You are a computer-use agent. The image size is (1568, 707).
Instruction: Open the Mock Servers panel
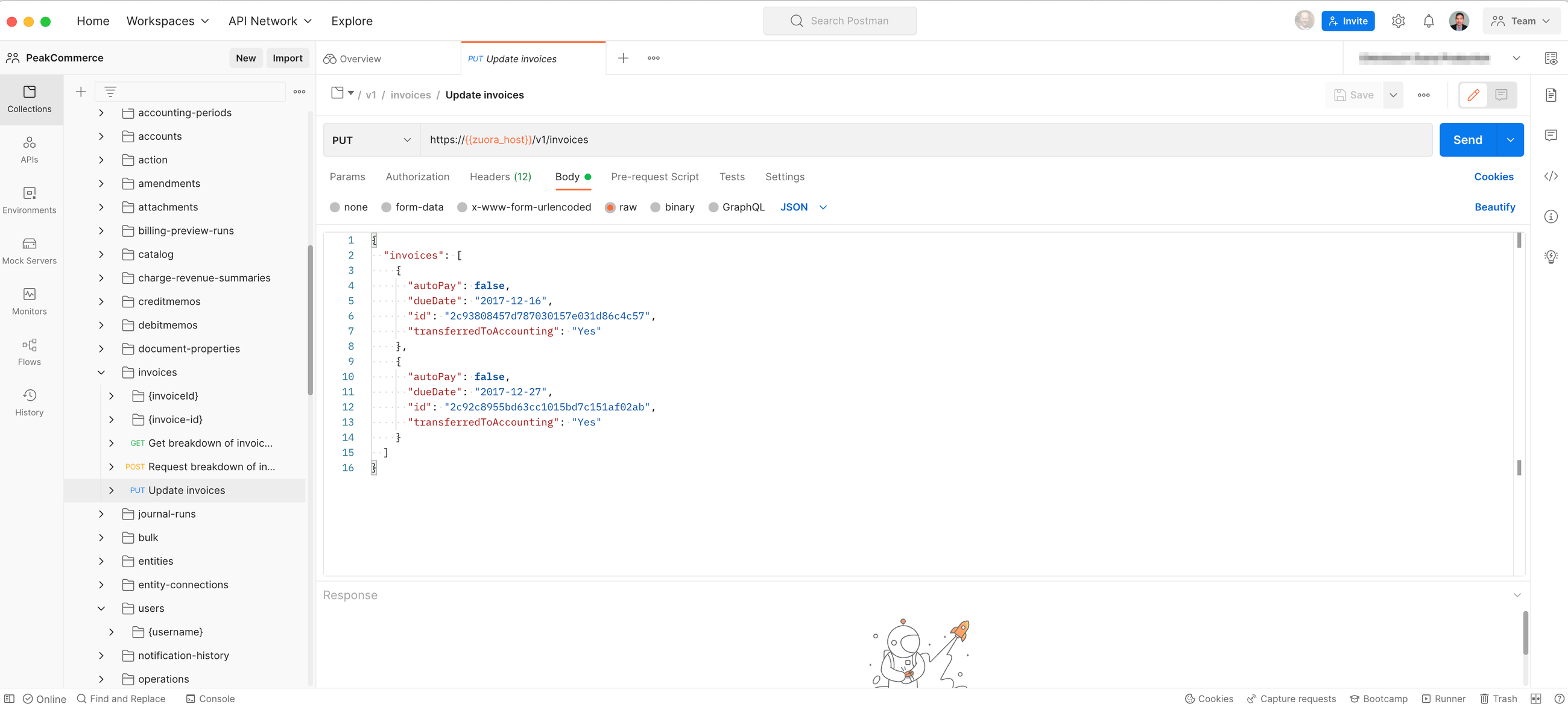[29, 251]
